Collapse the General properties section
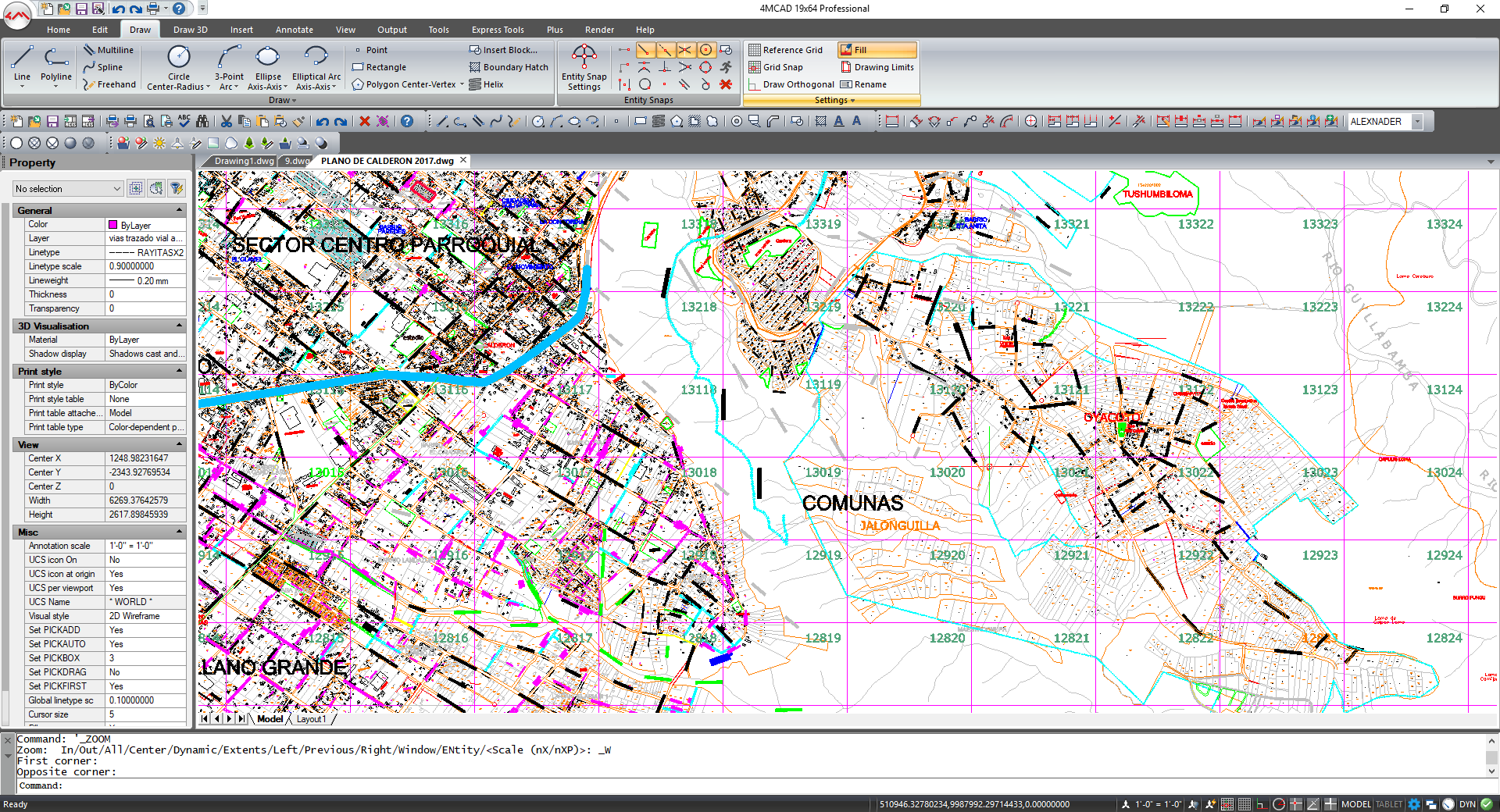Viewport: 1500px width, 812px height. [x=179, y=211]
